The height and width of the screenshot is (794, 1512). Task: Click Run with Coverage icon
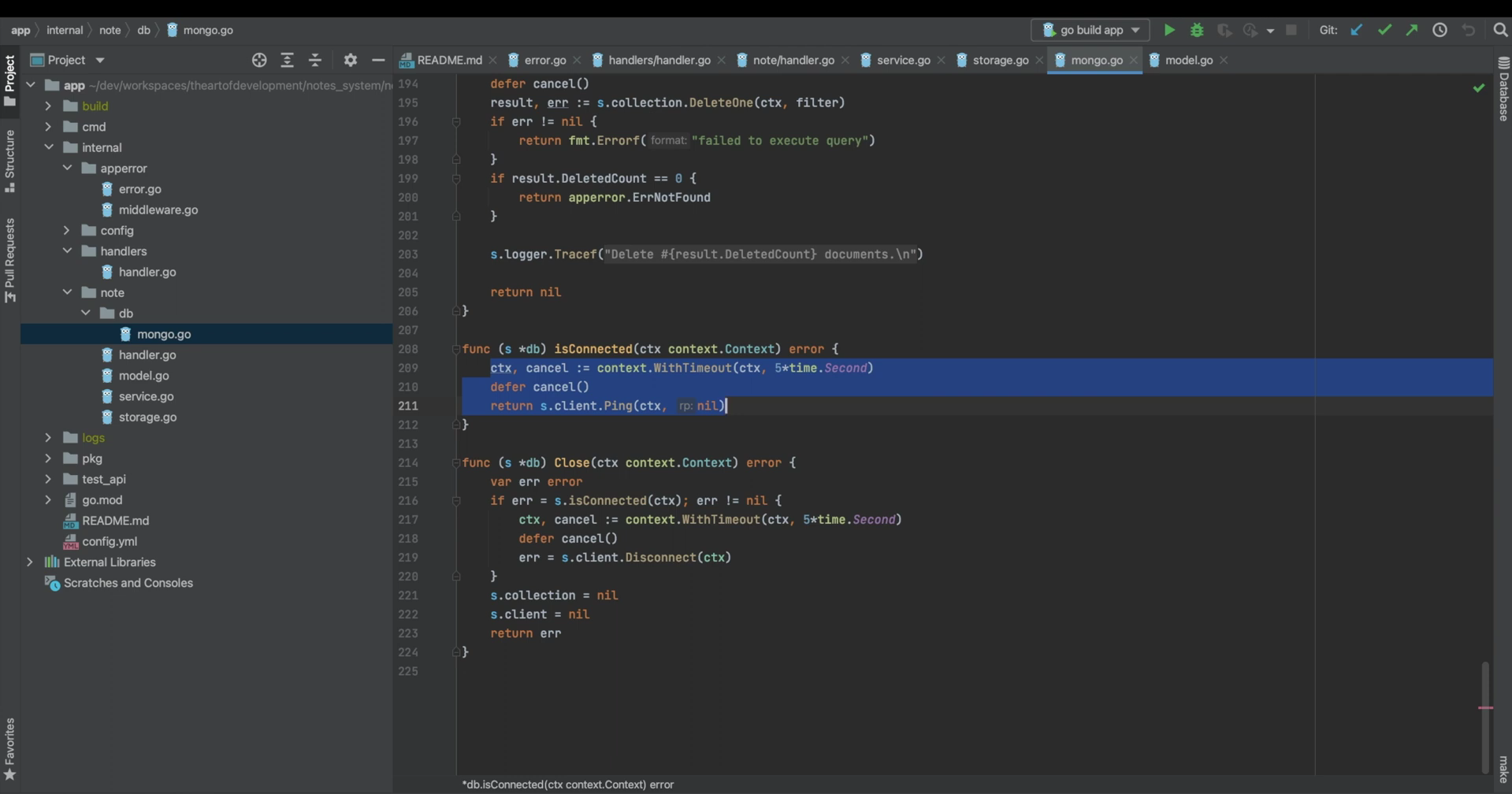tap(1224, 30)
